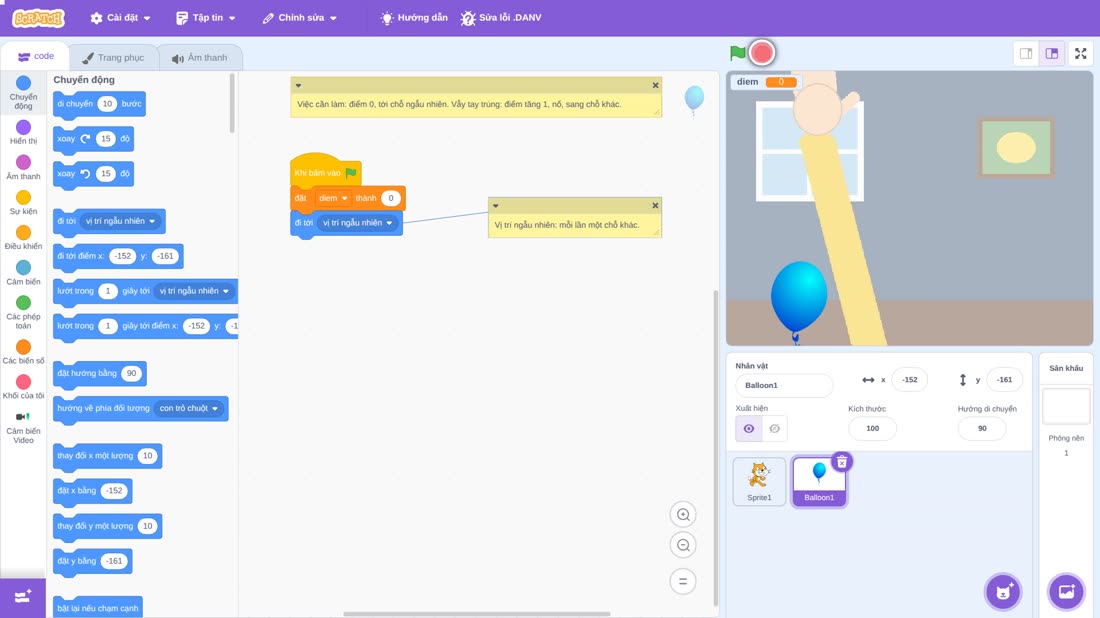Reset workspace zoom with equals button

pyautogui.click(x=683, y=581)
